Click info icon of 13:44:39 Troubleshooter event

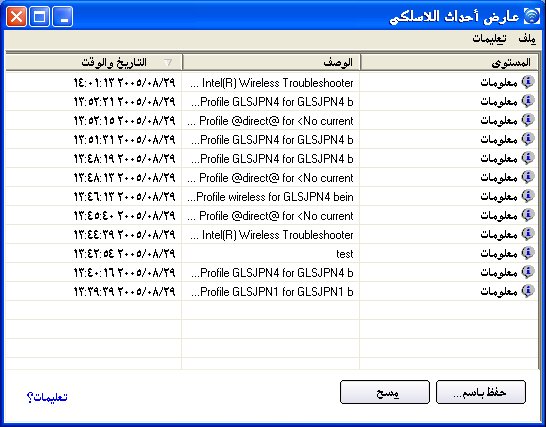coord(528,234)
